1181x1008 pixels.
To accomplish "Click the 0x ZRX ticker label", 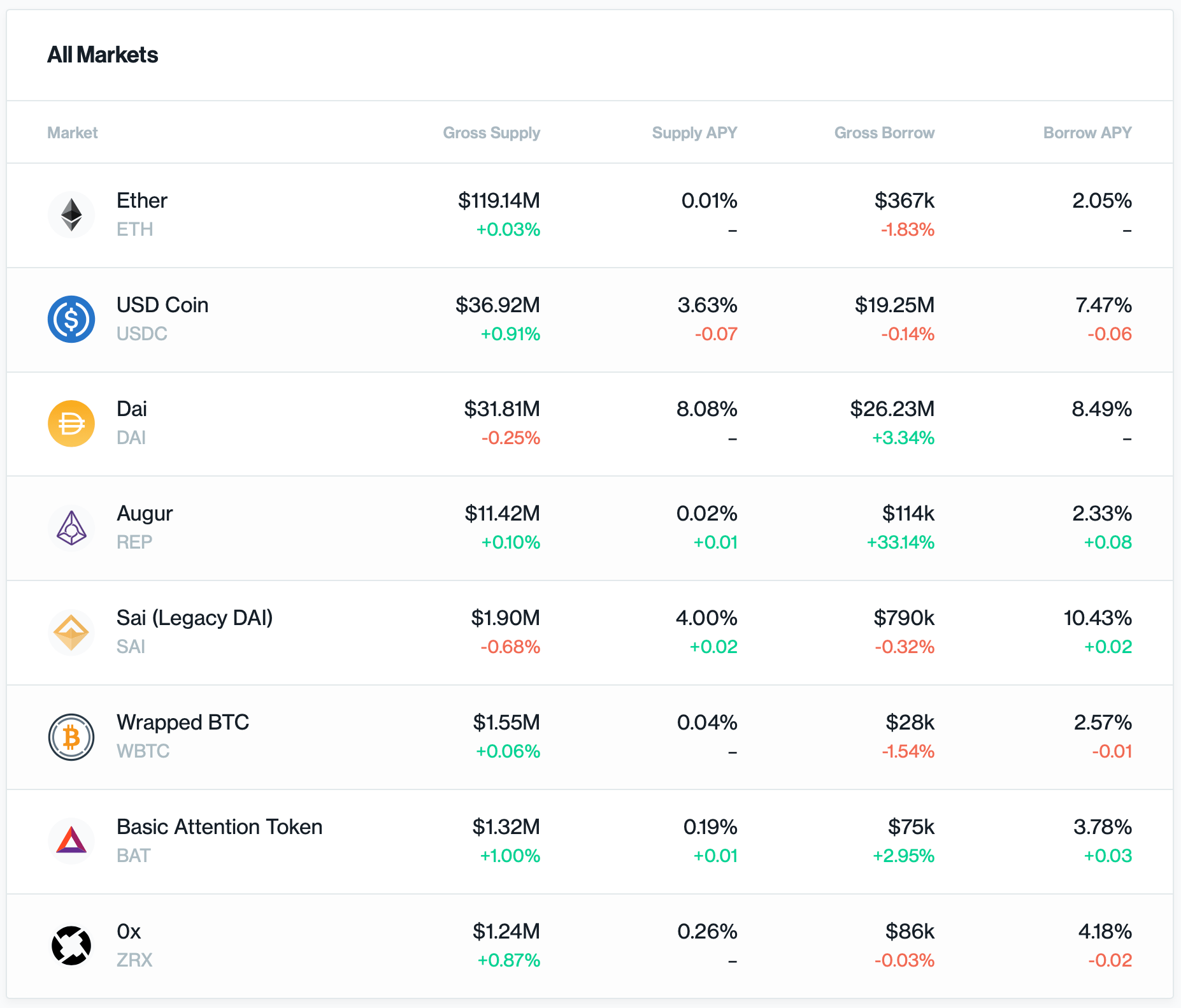I will 134,960.
